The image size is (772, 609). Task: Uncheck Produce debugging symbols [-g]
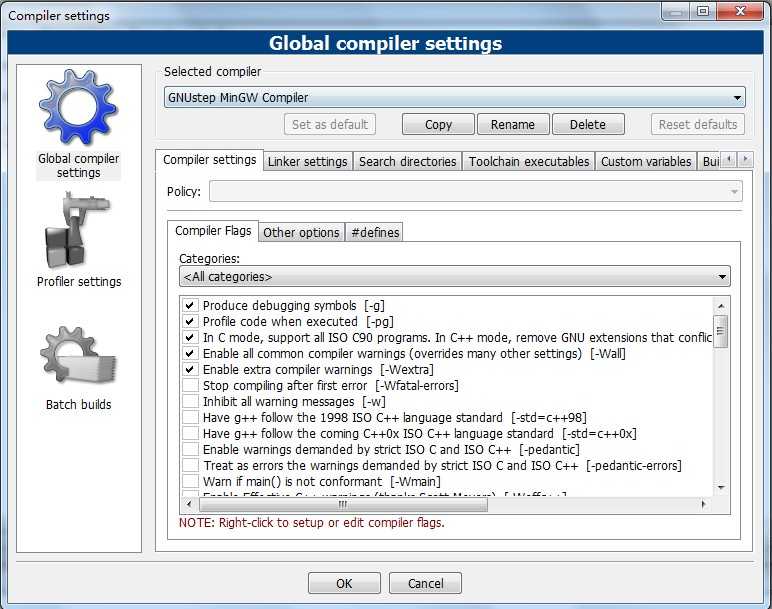coord(190,306)
